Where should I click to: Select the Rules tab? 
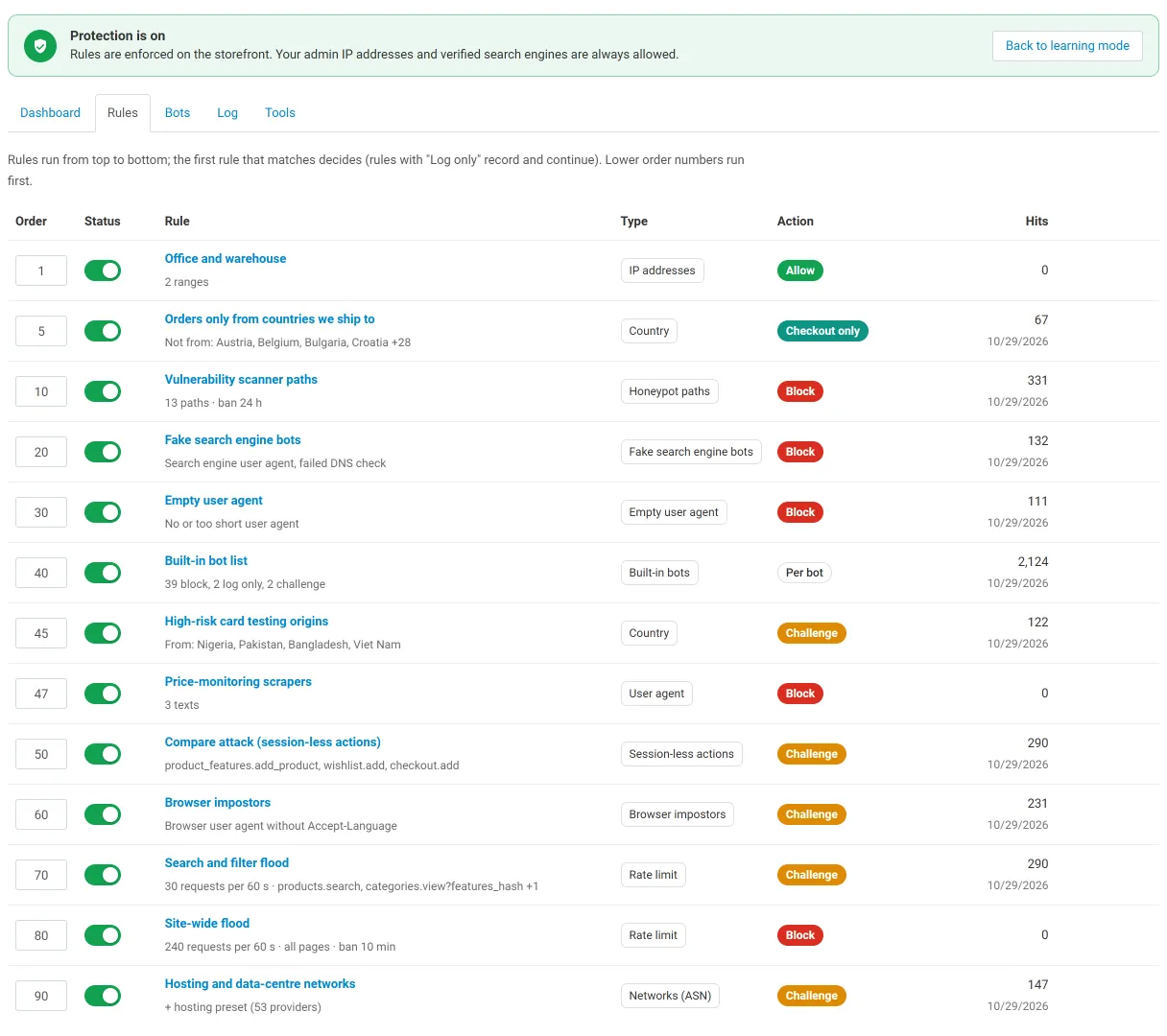click(x=123, y=112)
